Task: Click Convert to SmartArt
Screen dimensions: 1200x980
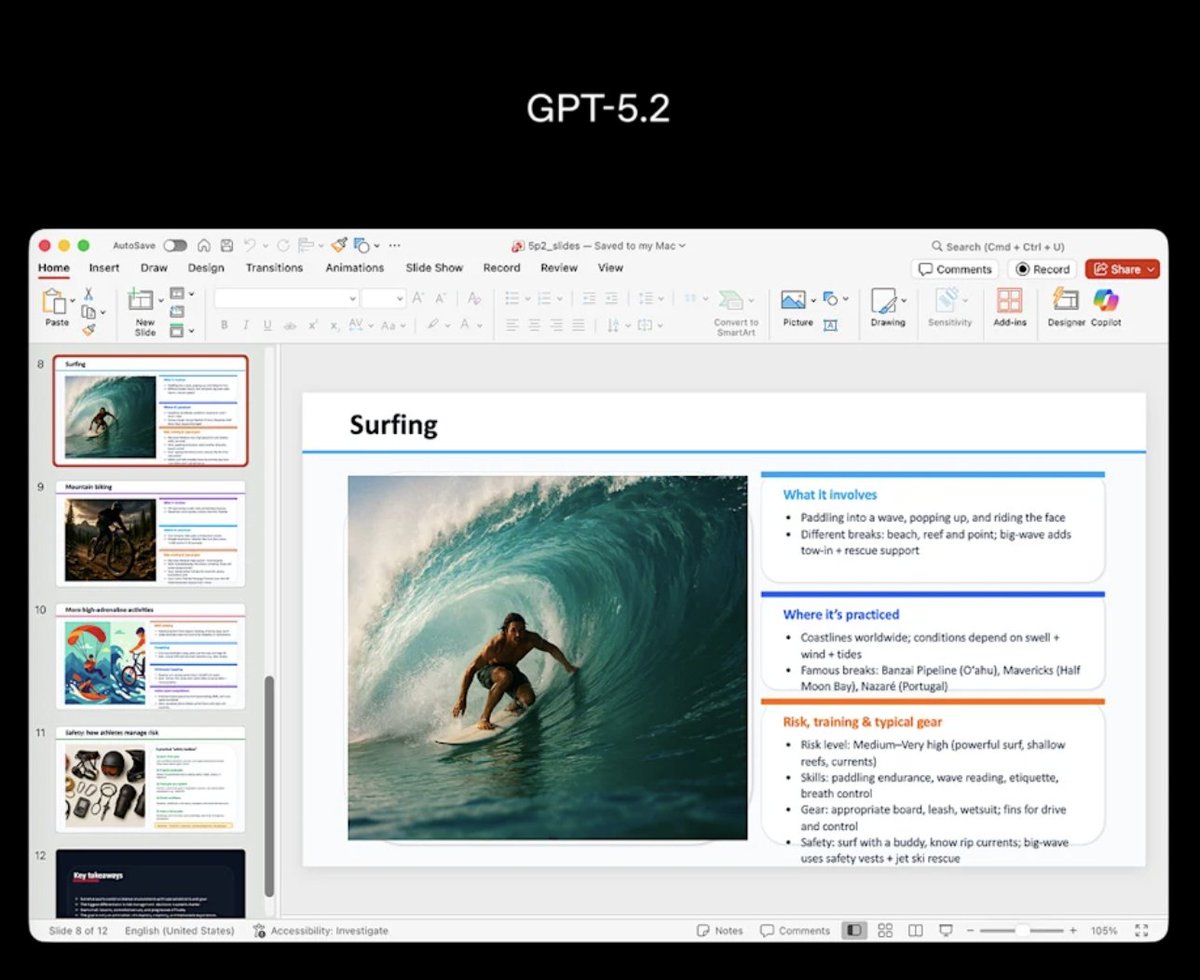Action: point(736,313)
